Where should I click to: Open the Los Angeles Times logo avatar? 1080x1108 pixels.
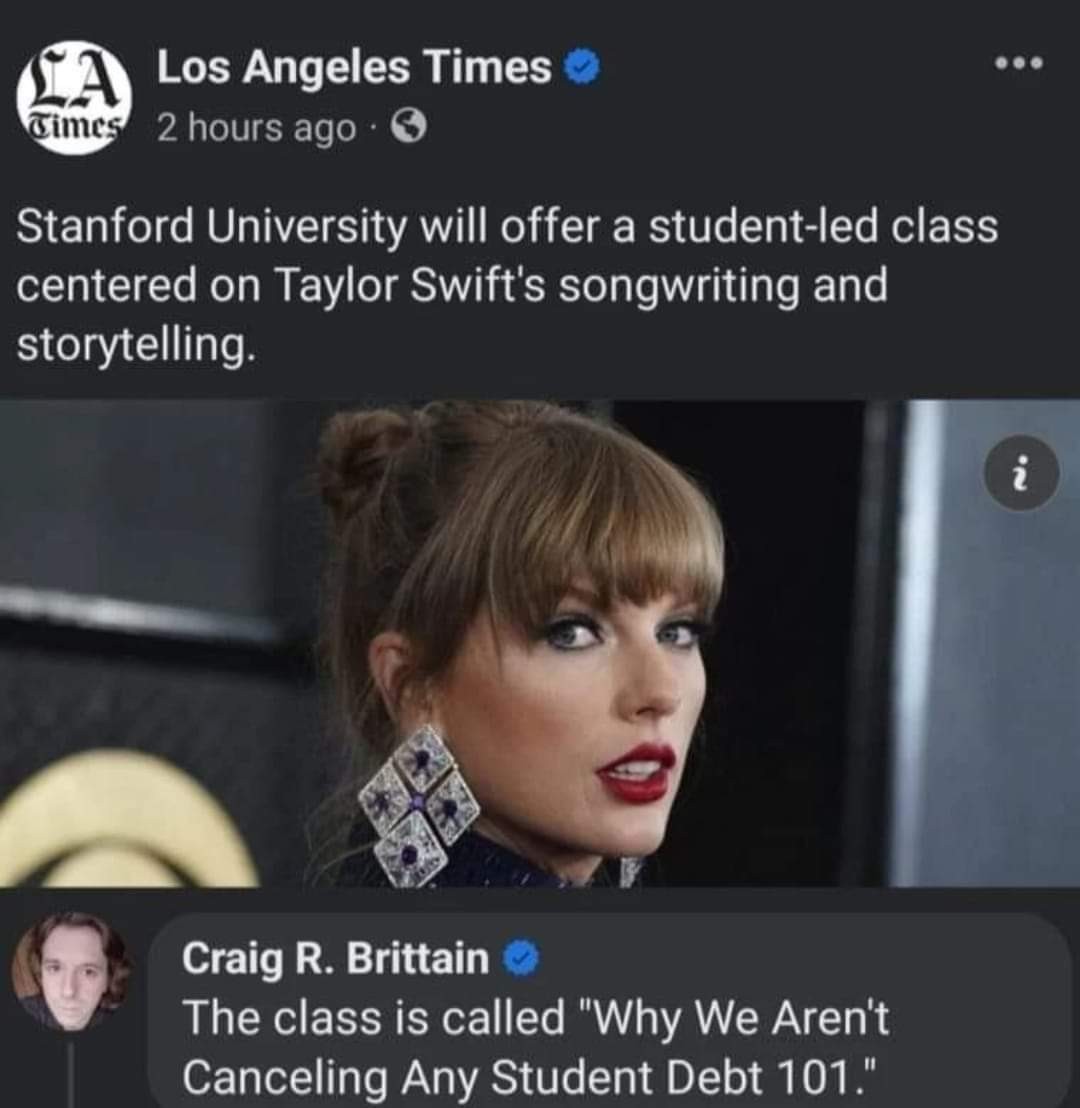point(74,98)
